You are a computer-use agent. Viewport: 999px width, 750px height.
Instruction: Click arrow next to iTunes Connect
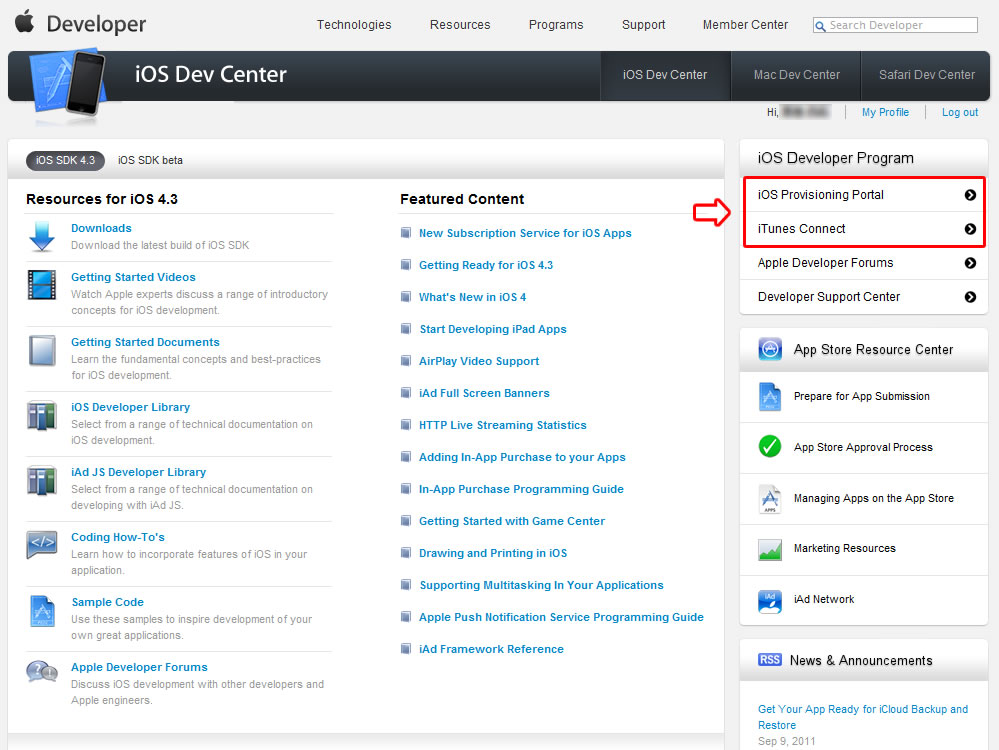[x=970, y=229]
